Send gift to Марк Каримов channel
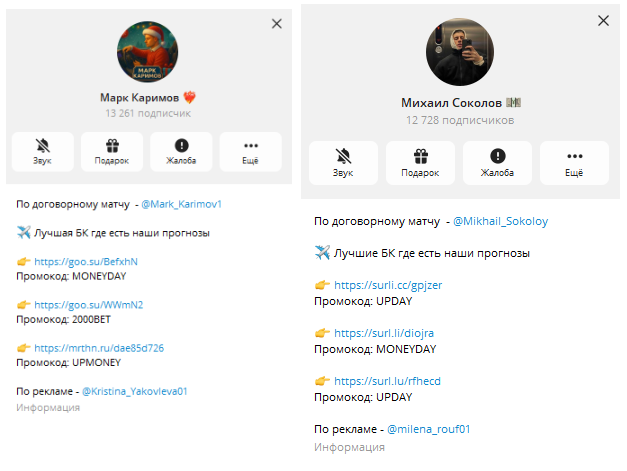This screenshot has height=471, width=627. pos(112,152)
